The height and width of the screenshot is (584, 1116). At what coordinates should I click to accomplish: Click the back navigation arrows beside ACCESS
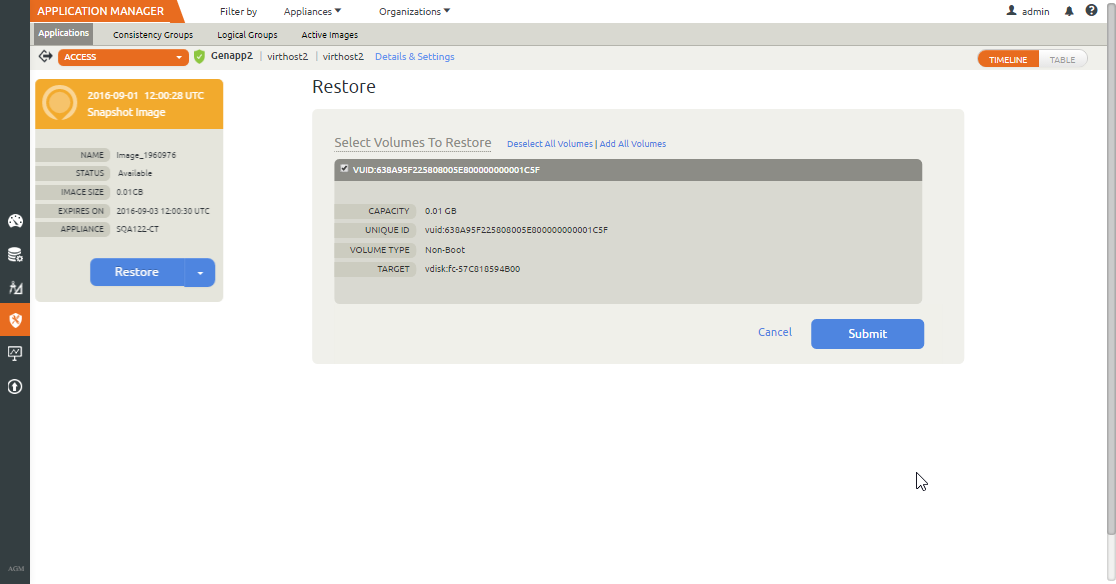click(45, 57)
